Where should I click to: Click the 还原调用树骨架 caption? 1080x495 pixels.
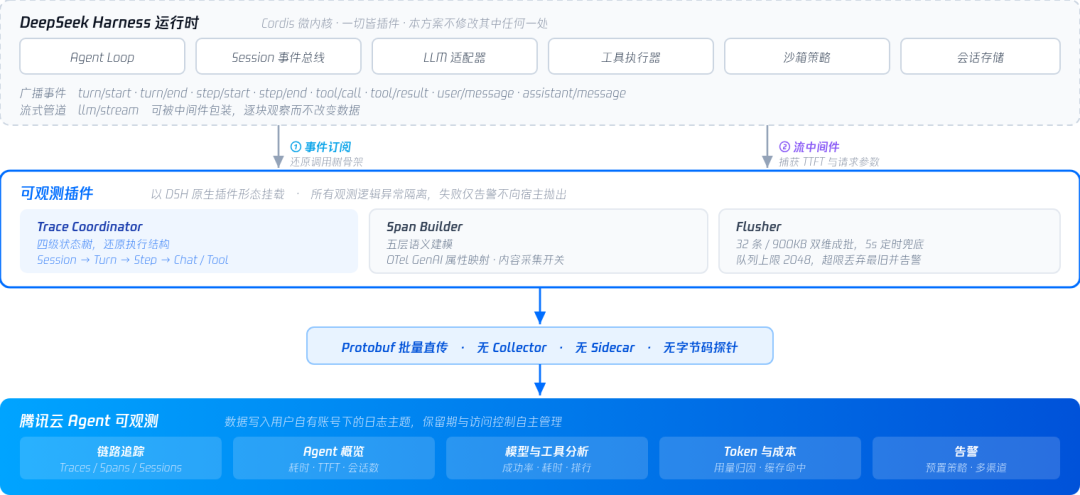tap(326, 162)
